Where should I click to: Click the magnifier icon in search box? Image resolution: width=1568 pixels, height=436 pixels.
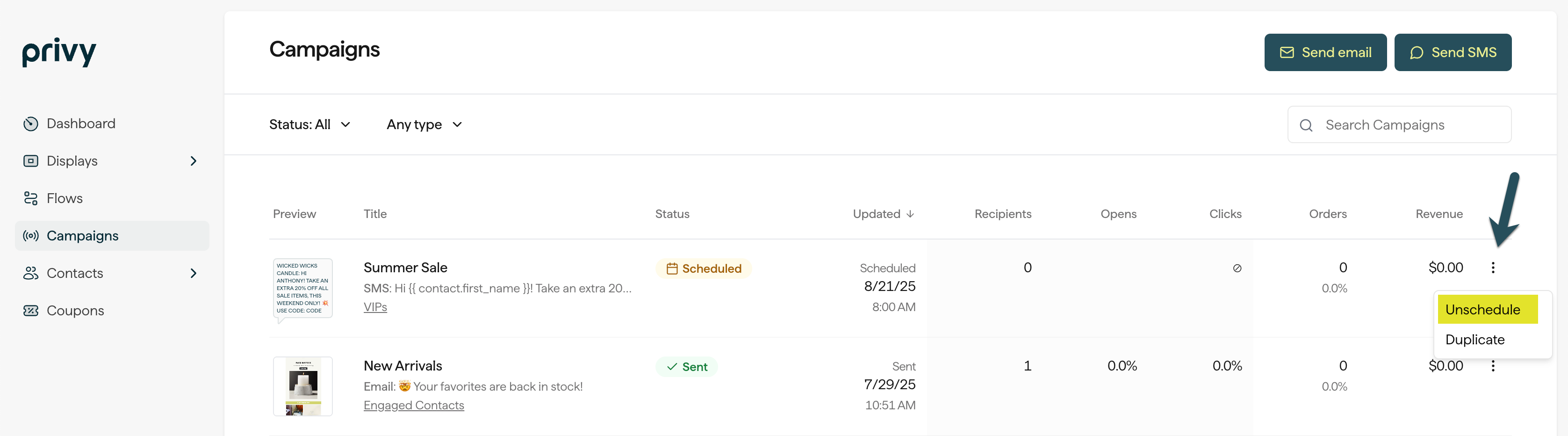click(x=1306, y=125)
